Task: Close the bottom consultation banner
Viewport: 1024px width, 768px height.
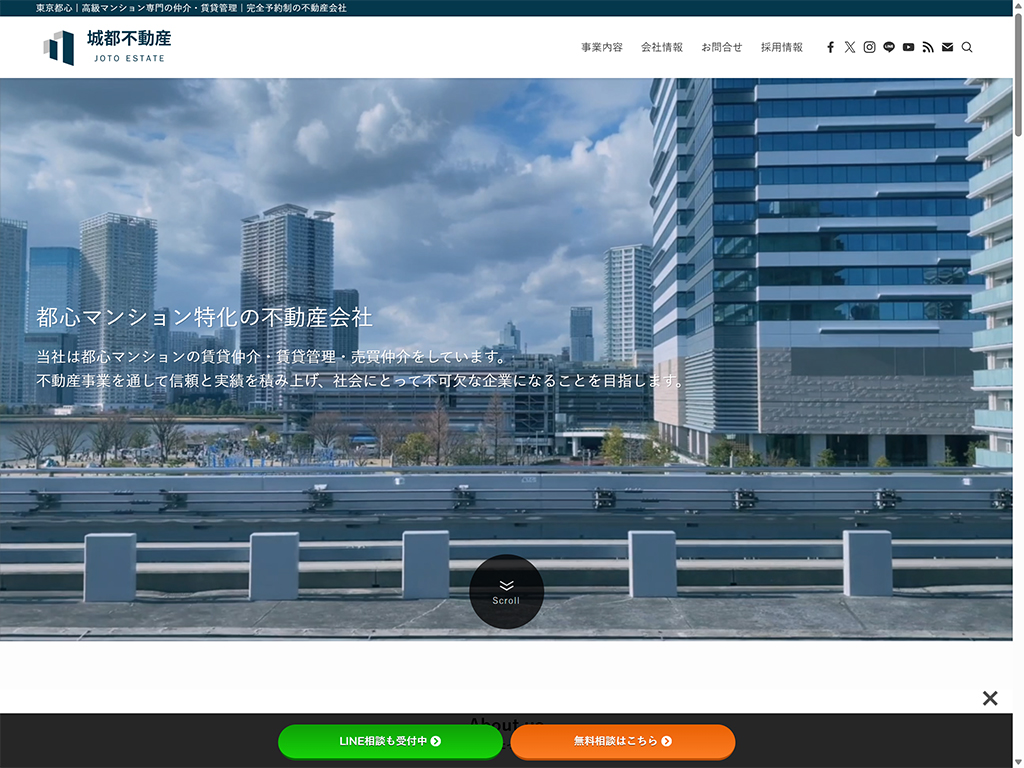Action: click(990, 698)
